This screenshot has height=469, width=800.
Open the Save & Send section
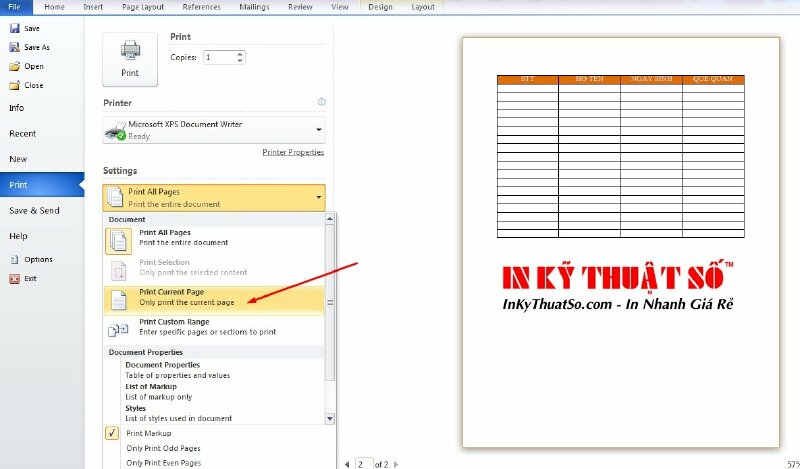pyautogui.click(x=35, y=211)
